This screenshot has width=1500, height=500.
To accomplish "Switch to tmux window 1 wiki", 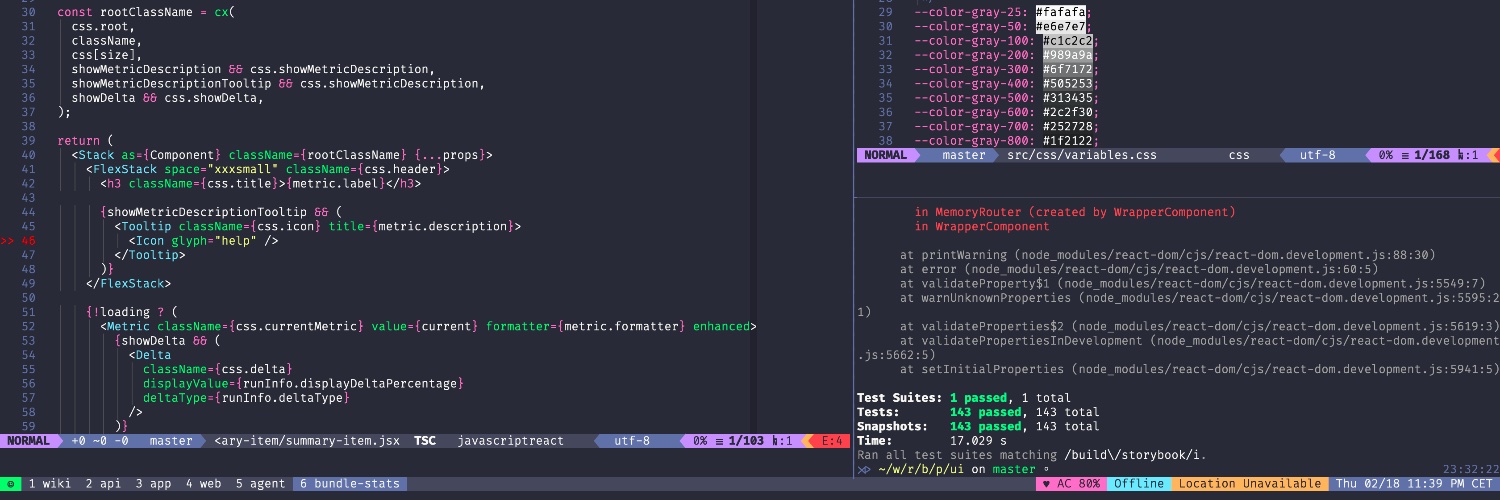I will point(49,484).
